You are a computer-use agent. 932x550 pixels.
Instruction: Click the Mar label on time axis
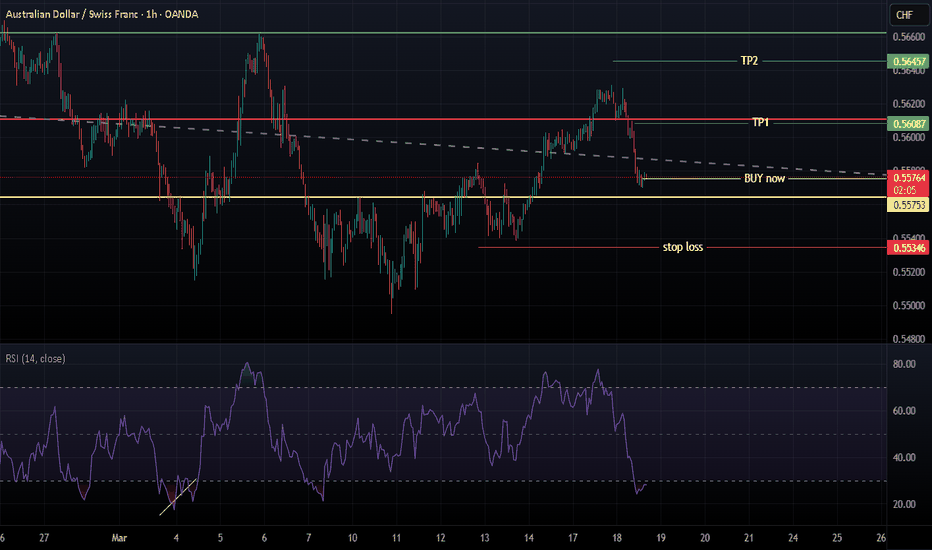(x=119, y=538)
